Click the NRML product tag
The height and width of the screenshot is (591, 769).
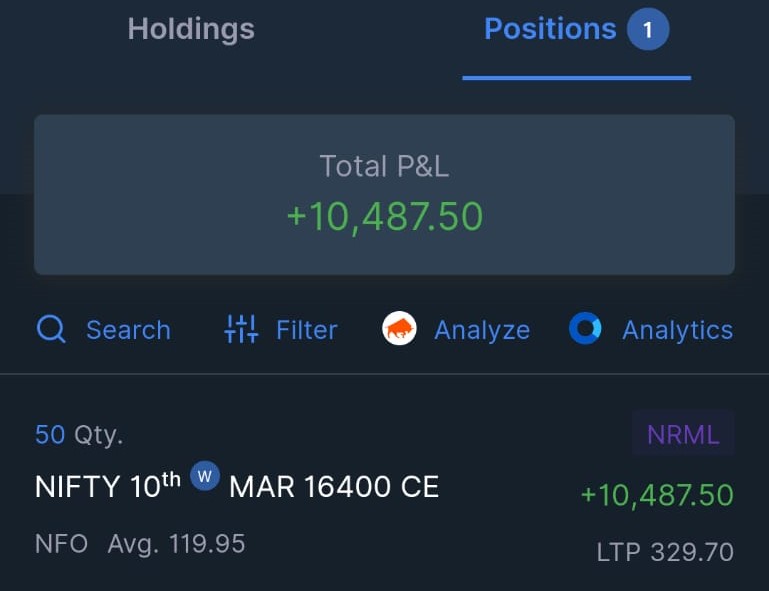coord(683,435)
